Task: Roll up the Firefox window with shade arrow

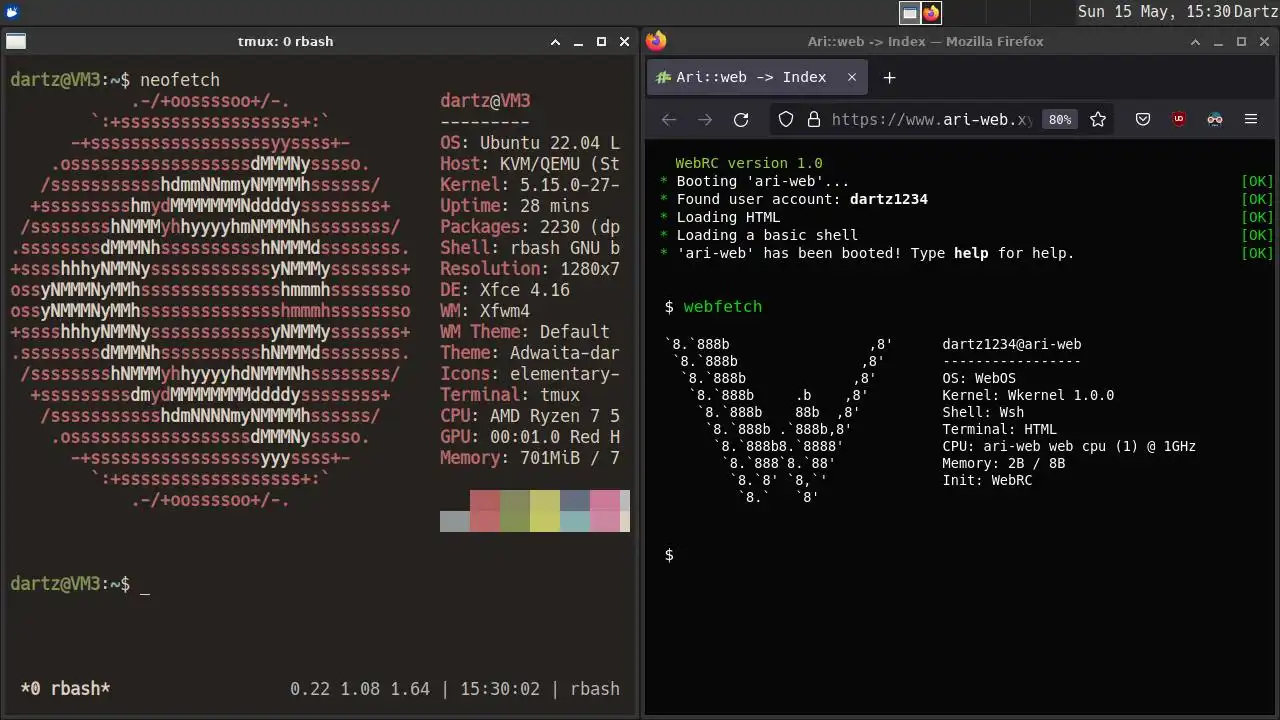Action: (1195, 42)
